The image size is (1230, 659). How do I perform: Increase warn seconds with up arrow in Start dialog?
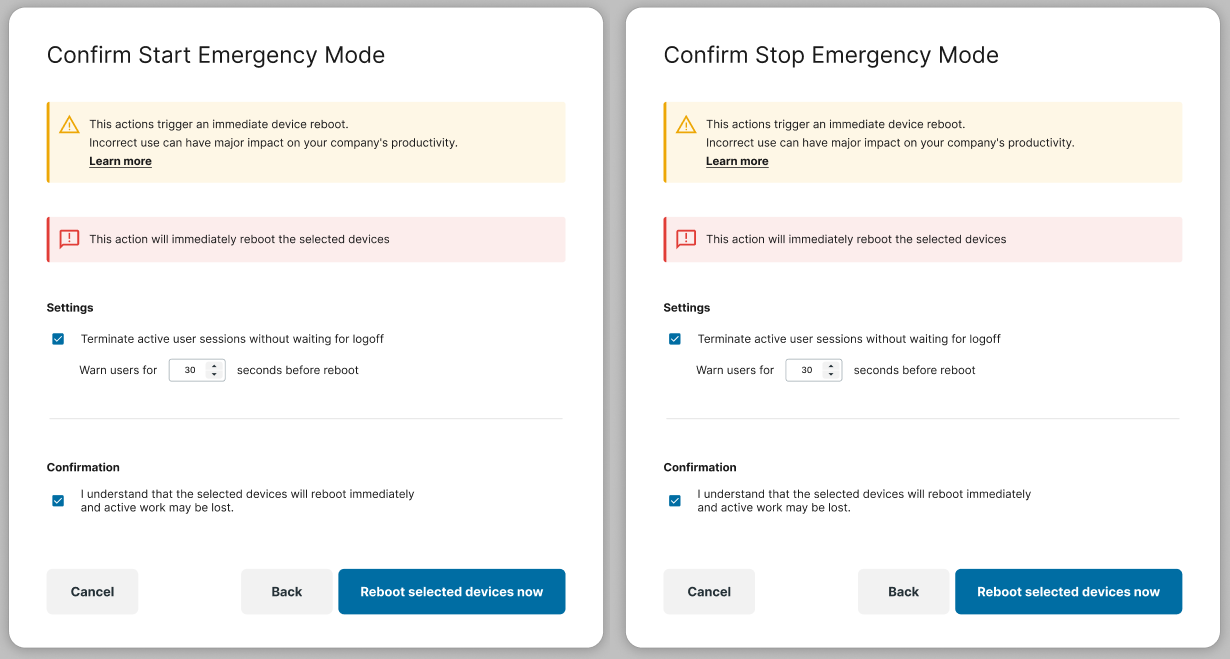pos(214,366)
